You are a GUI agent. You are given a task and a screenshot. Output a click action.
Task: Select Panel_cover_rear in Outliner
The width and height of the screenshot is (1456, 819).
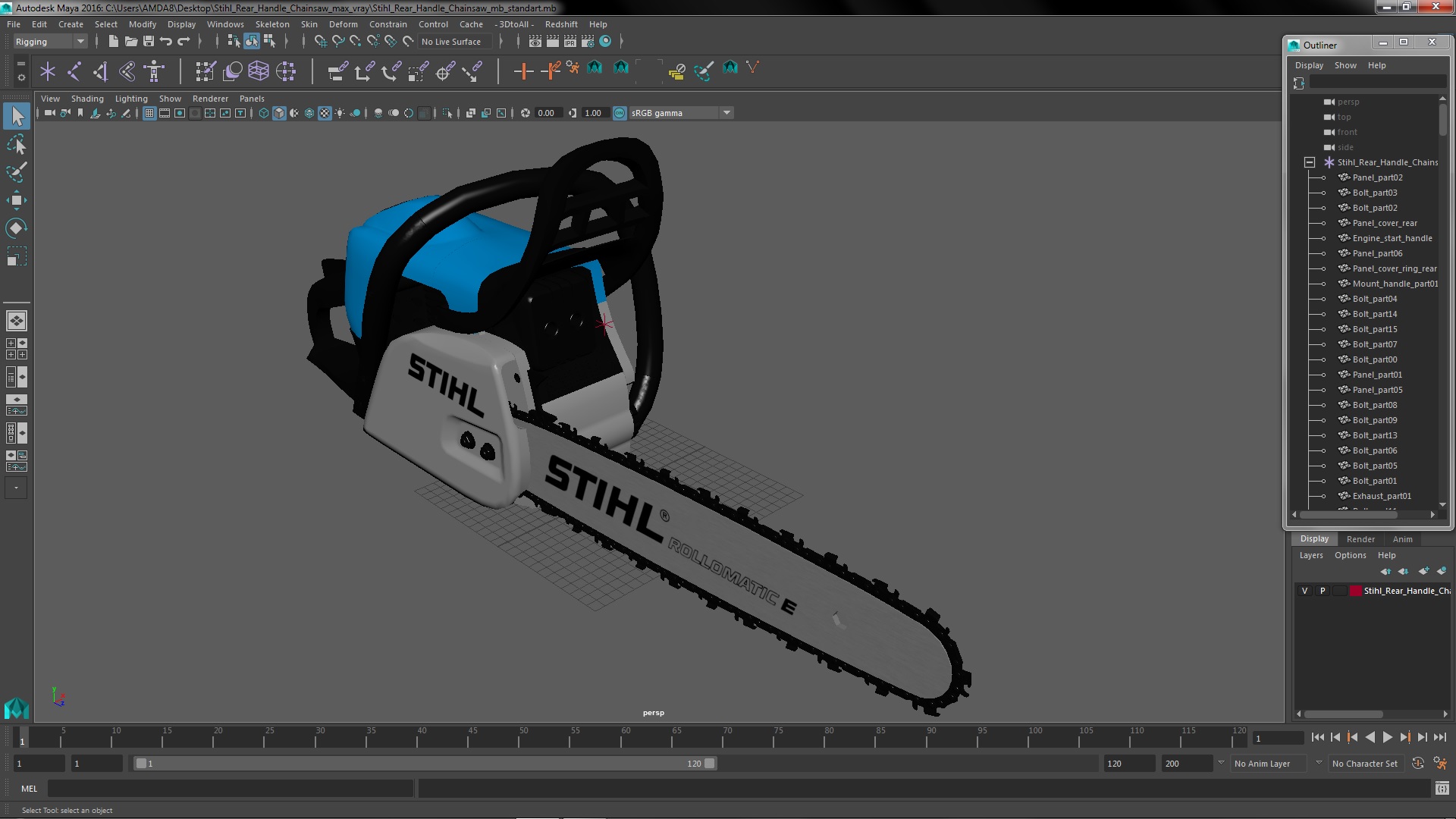[1384, 223]
